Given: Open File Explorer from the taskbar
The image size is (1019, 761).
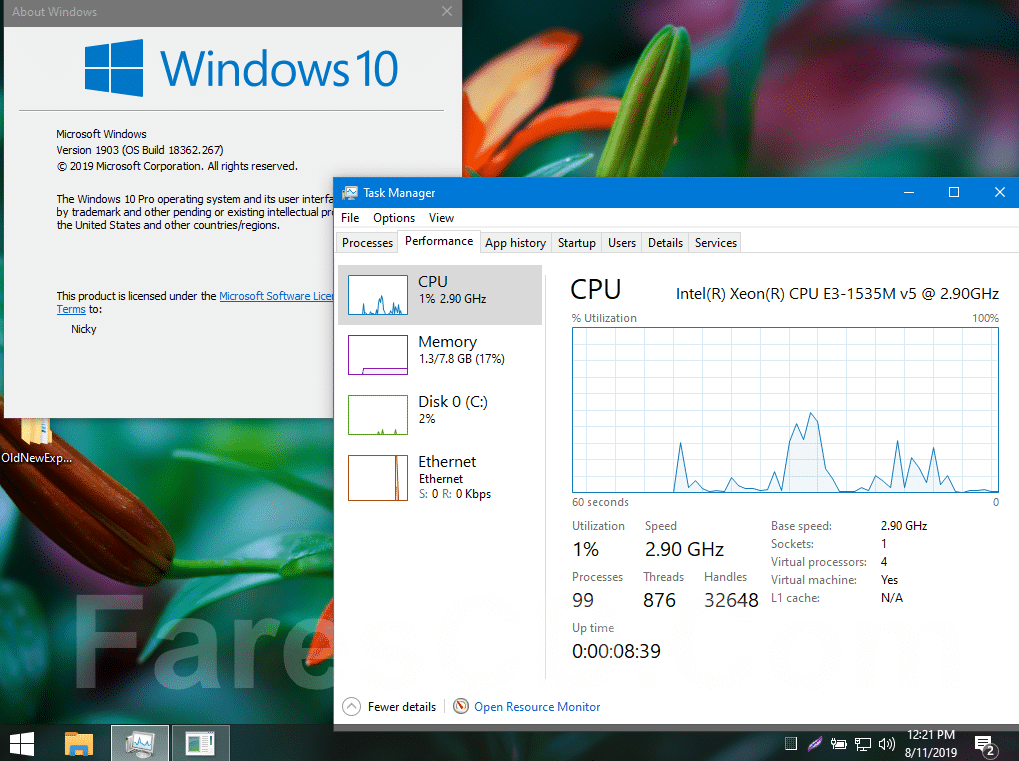Looking at the screenshot, I should [79, 743].
